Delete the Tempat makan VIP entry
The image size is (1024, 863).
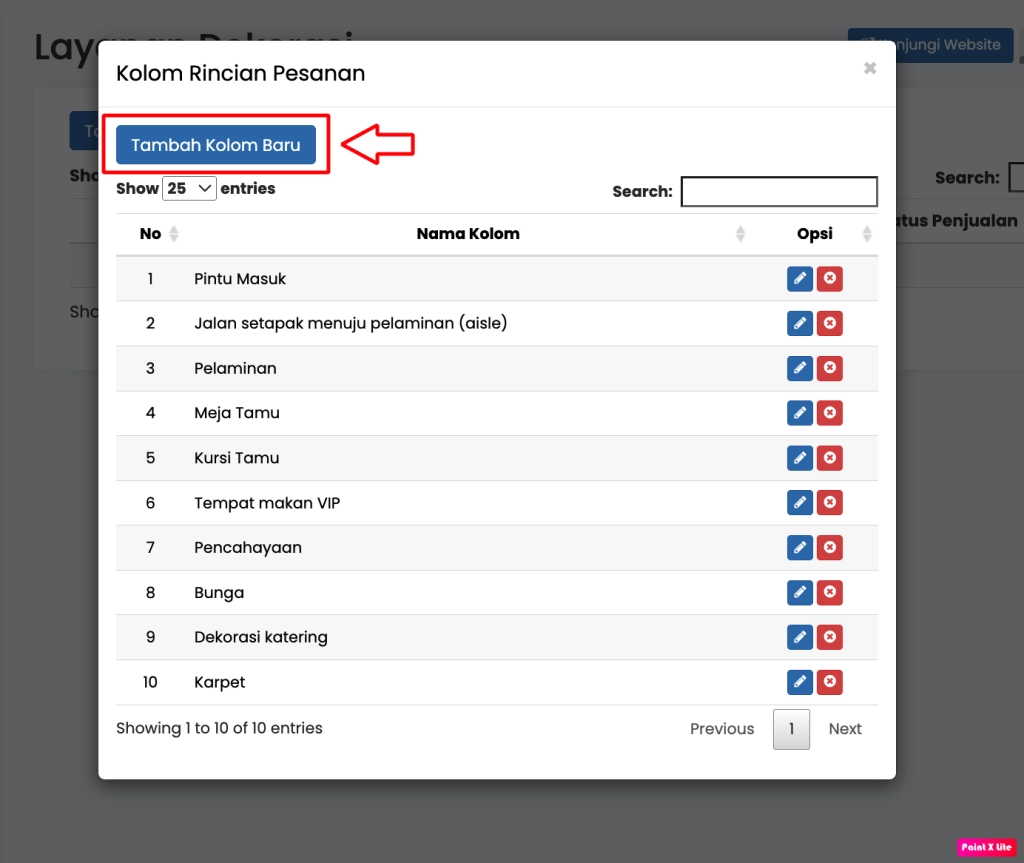829,503
